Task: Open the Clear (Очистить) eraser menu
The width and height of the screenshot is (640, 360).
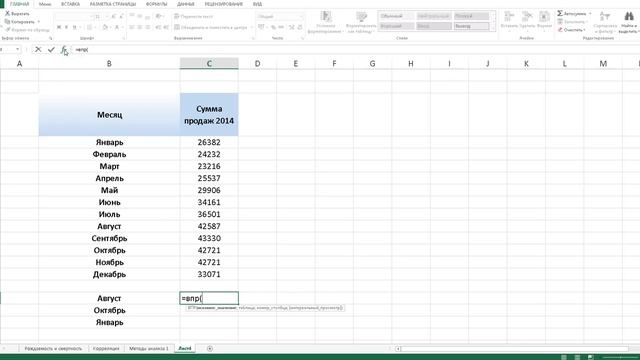Action: tap(571, 30)
